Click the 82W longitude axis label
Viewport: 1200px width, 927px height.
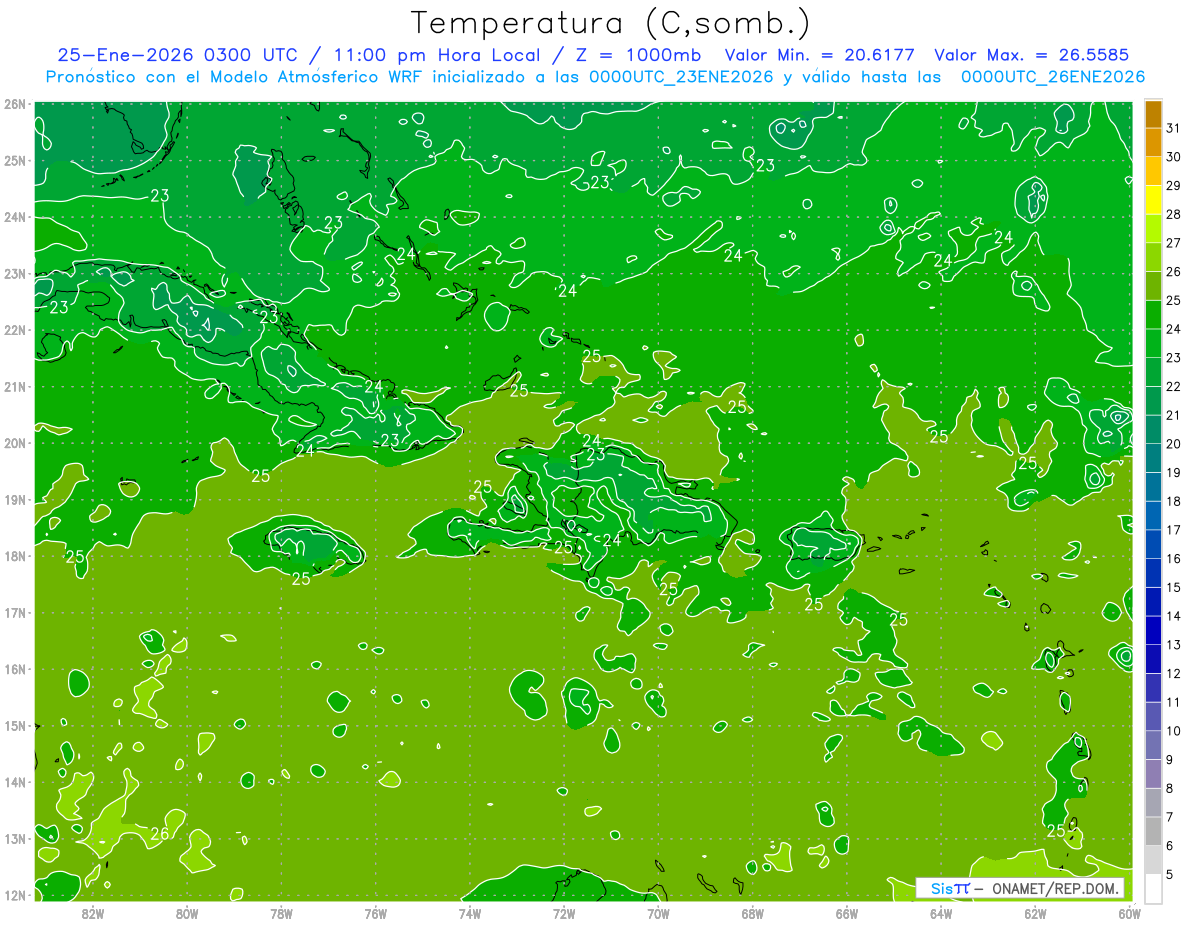coord(93,913)
